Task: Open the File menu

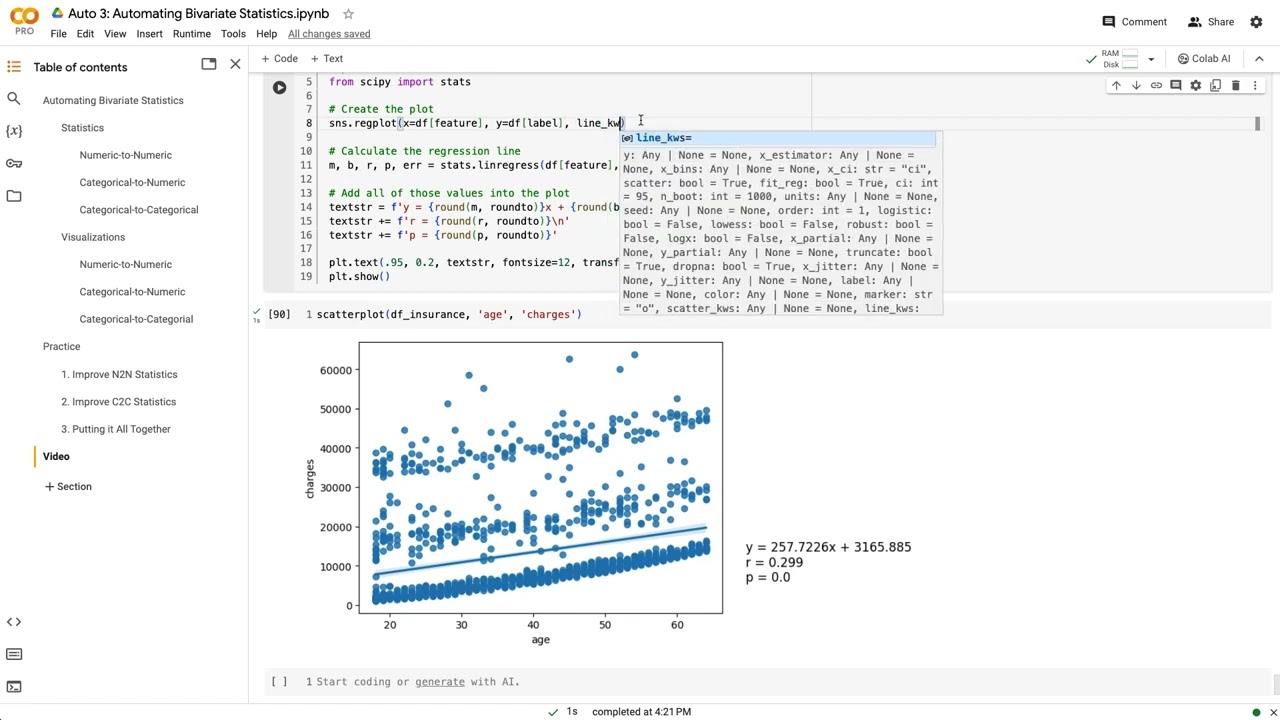Action: click(59, 34)
